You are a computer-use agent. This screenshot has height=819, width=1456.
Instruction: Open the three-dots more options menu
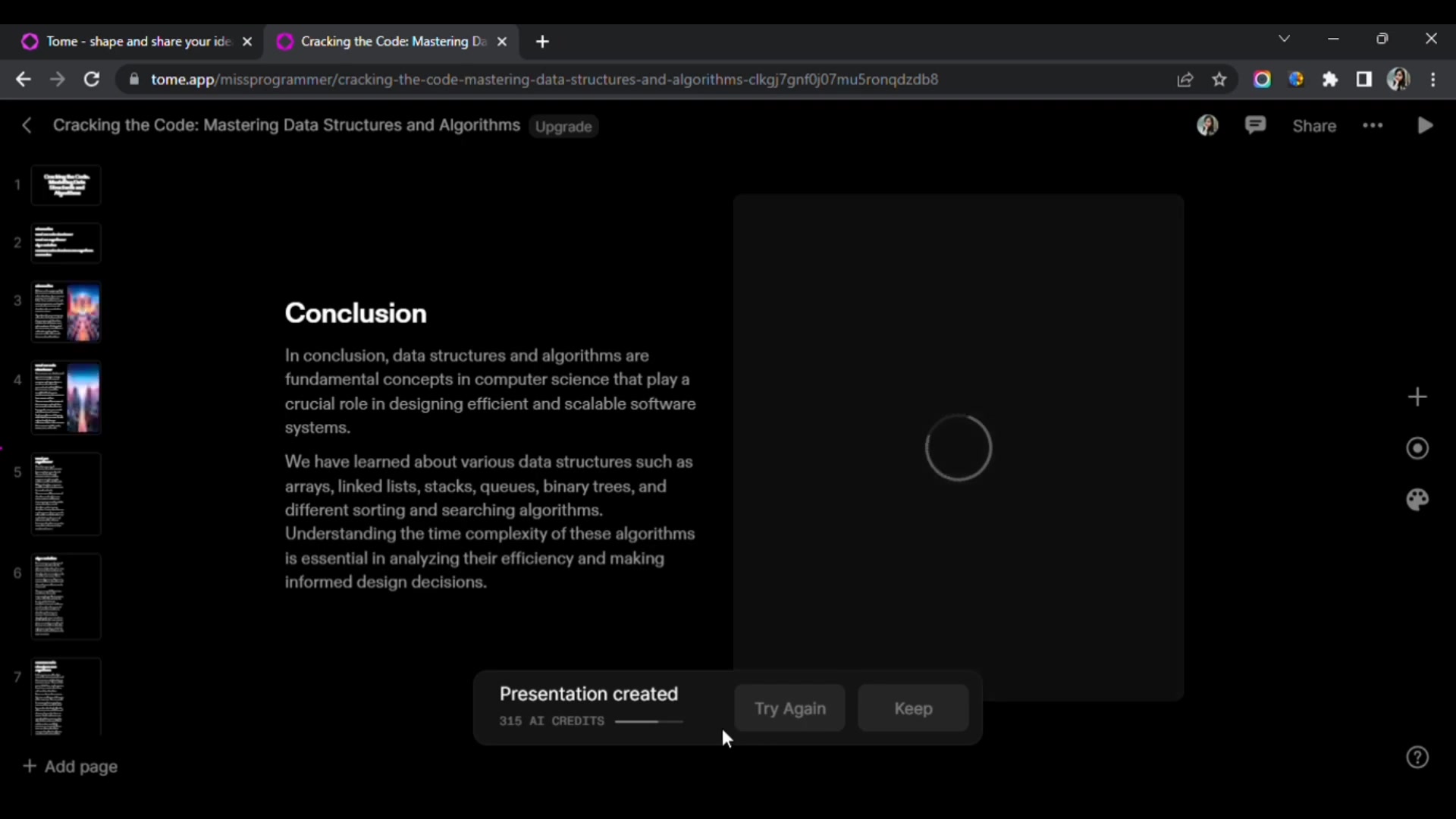point(1373,126)
